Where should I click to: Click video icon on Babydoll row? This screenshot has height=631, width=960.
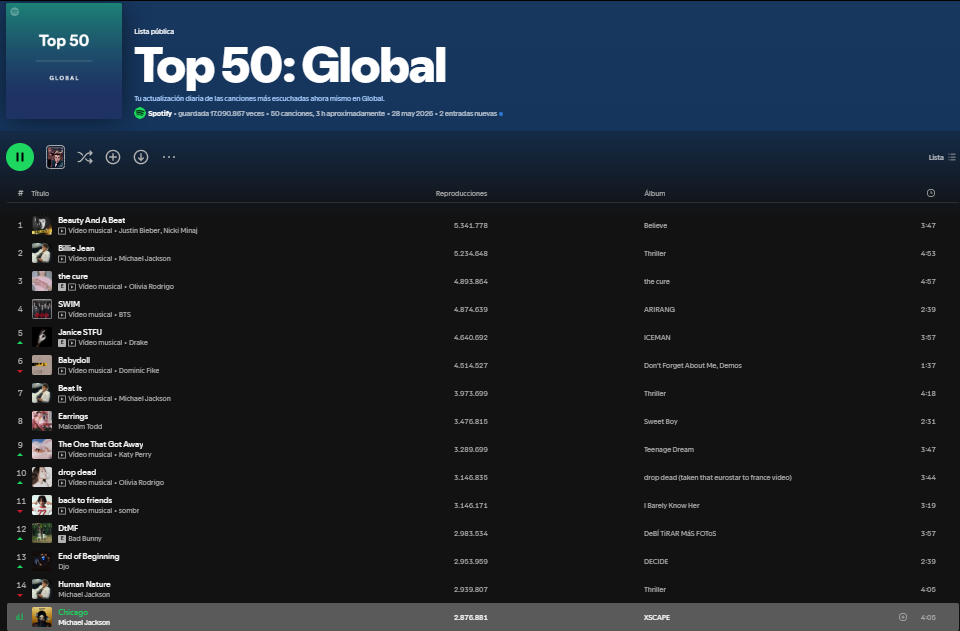62,371
